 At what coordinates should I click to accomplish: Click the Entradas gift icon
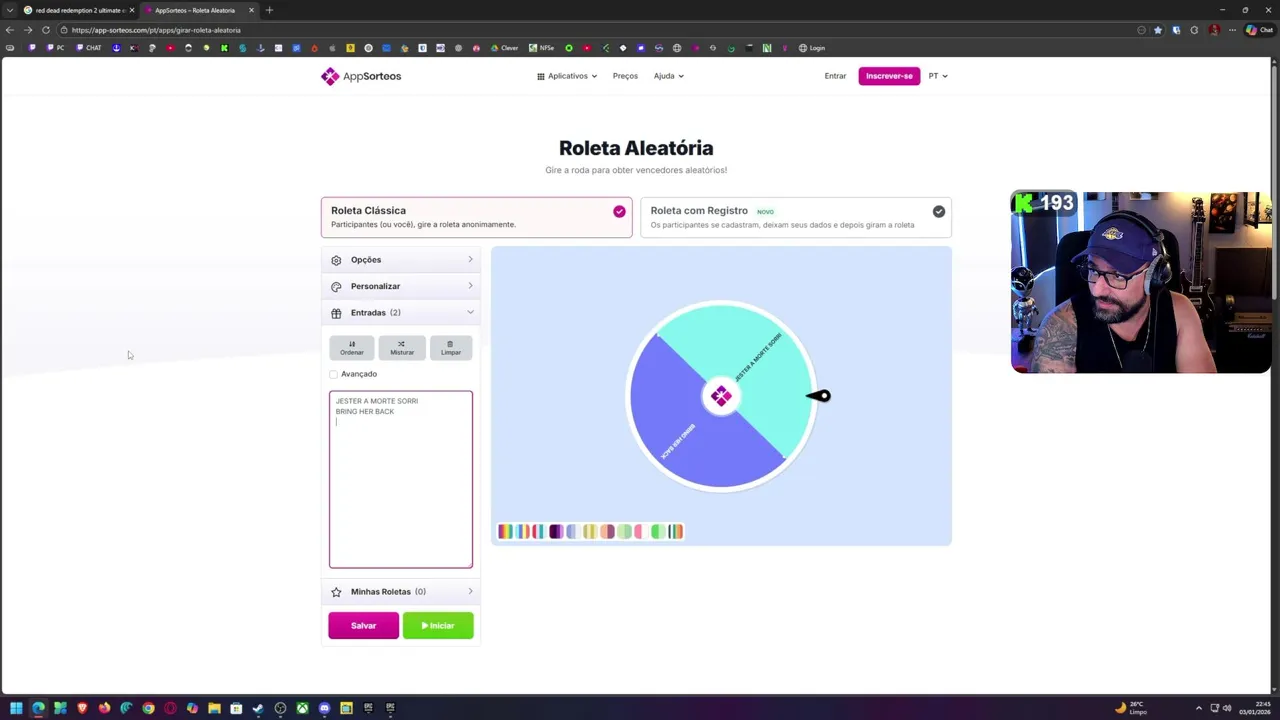click(x=336, y=313)
